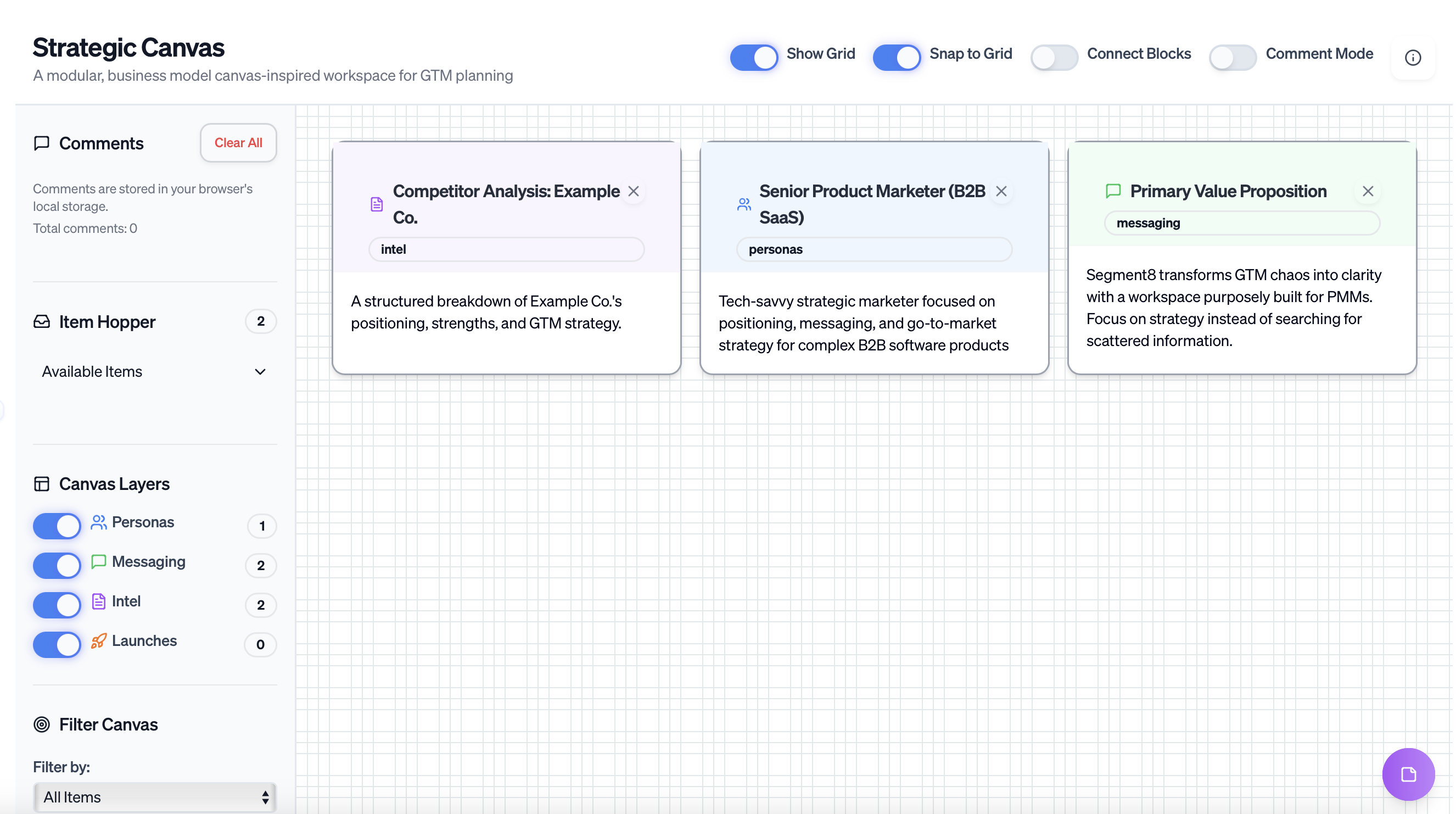This screenshot has height=814, width=1456.
Task: Click the Item Hopper inbox icon
Action: point(42,321)
